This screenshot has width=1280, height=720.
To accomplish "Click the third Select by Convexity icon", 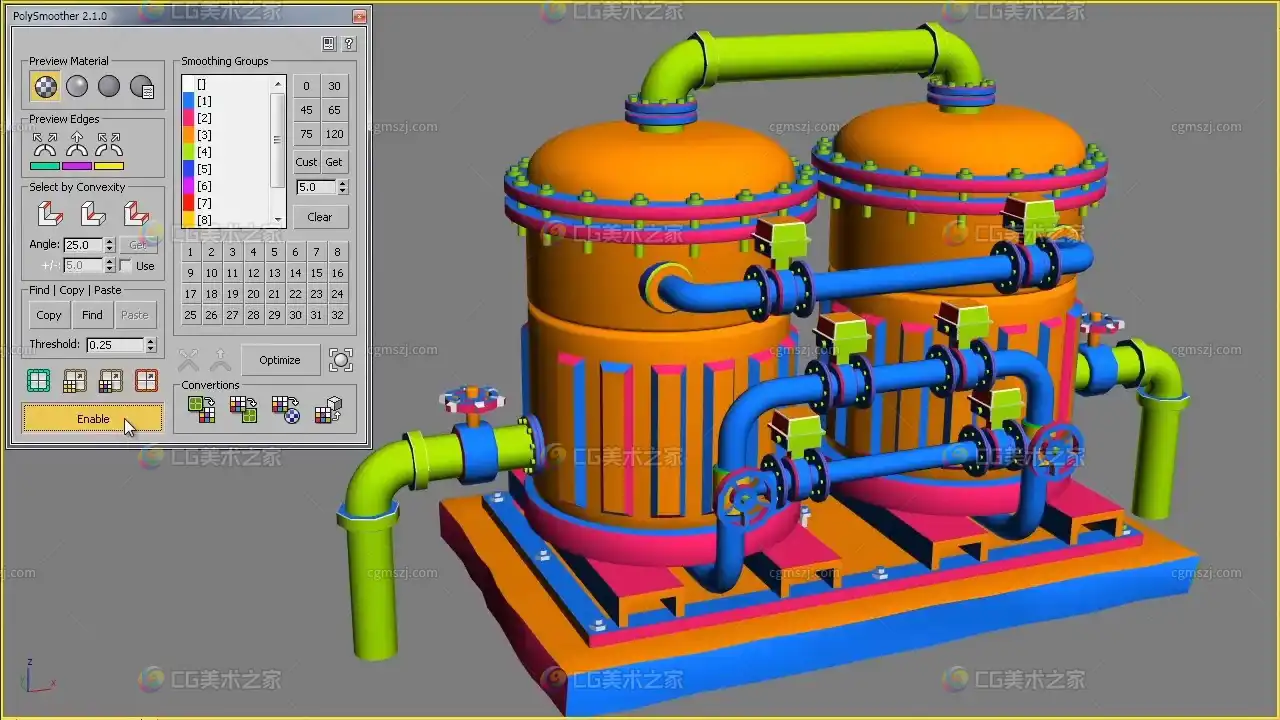I will pos(136,214).
